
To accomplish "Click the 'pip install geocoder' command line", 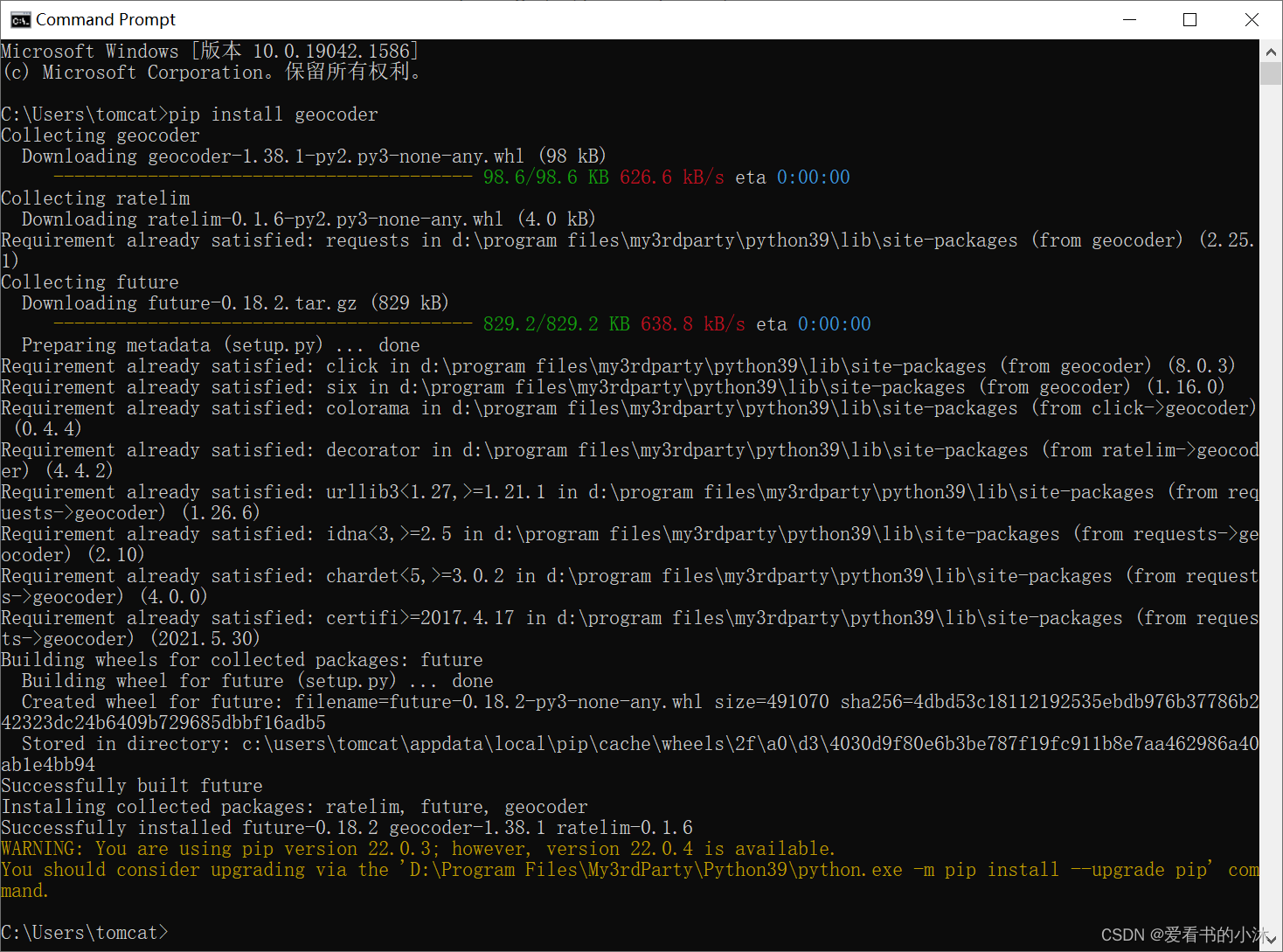I will 190,115.
